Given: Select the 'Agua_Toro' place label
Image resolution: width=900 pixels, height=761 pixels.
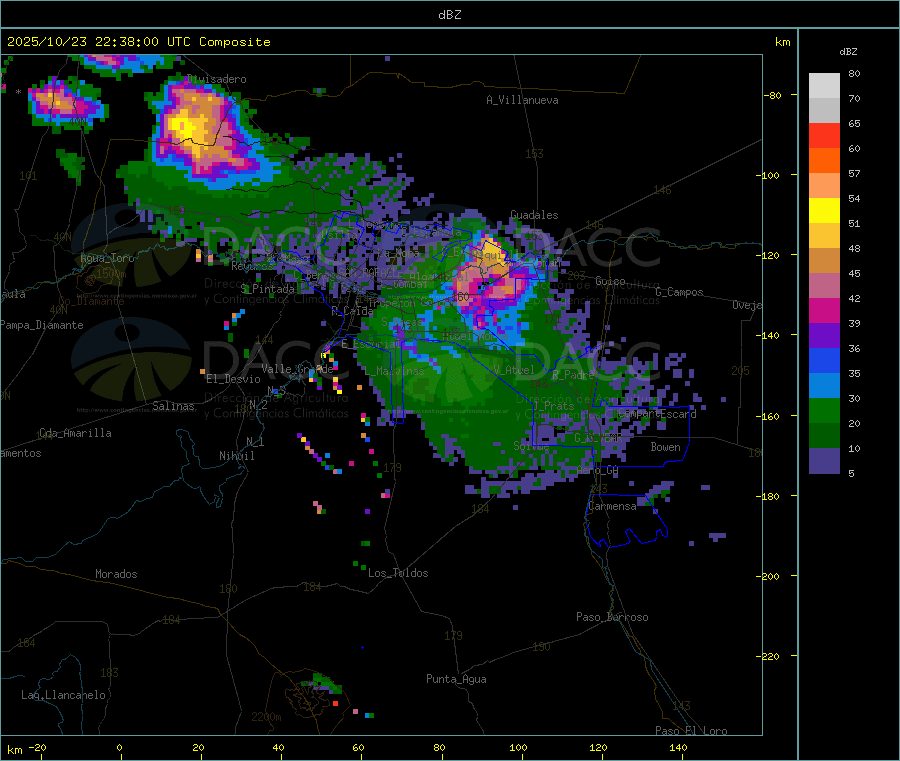Looking at the screenshot, I should point(107,258).
